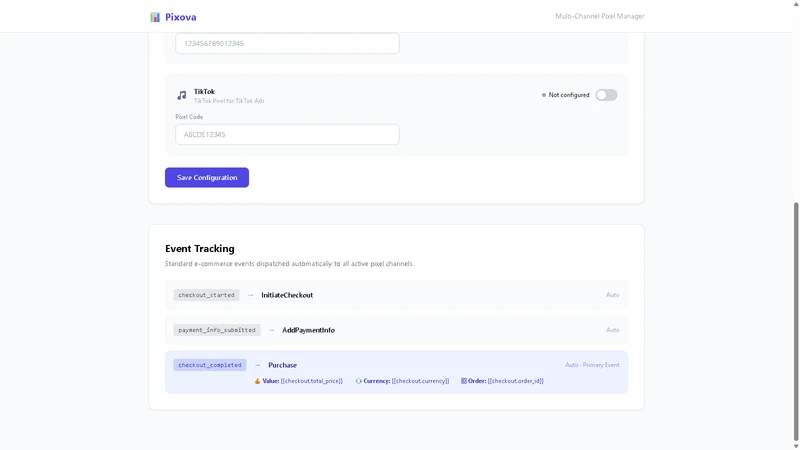Click the TikTok Pixel Code input field
This screenshot has width=800, height=450.
[287, 135]
